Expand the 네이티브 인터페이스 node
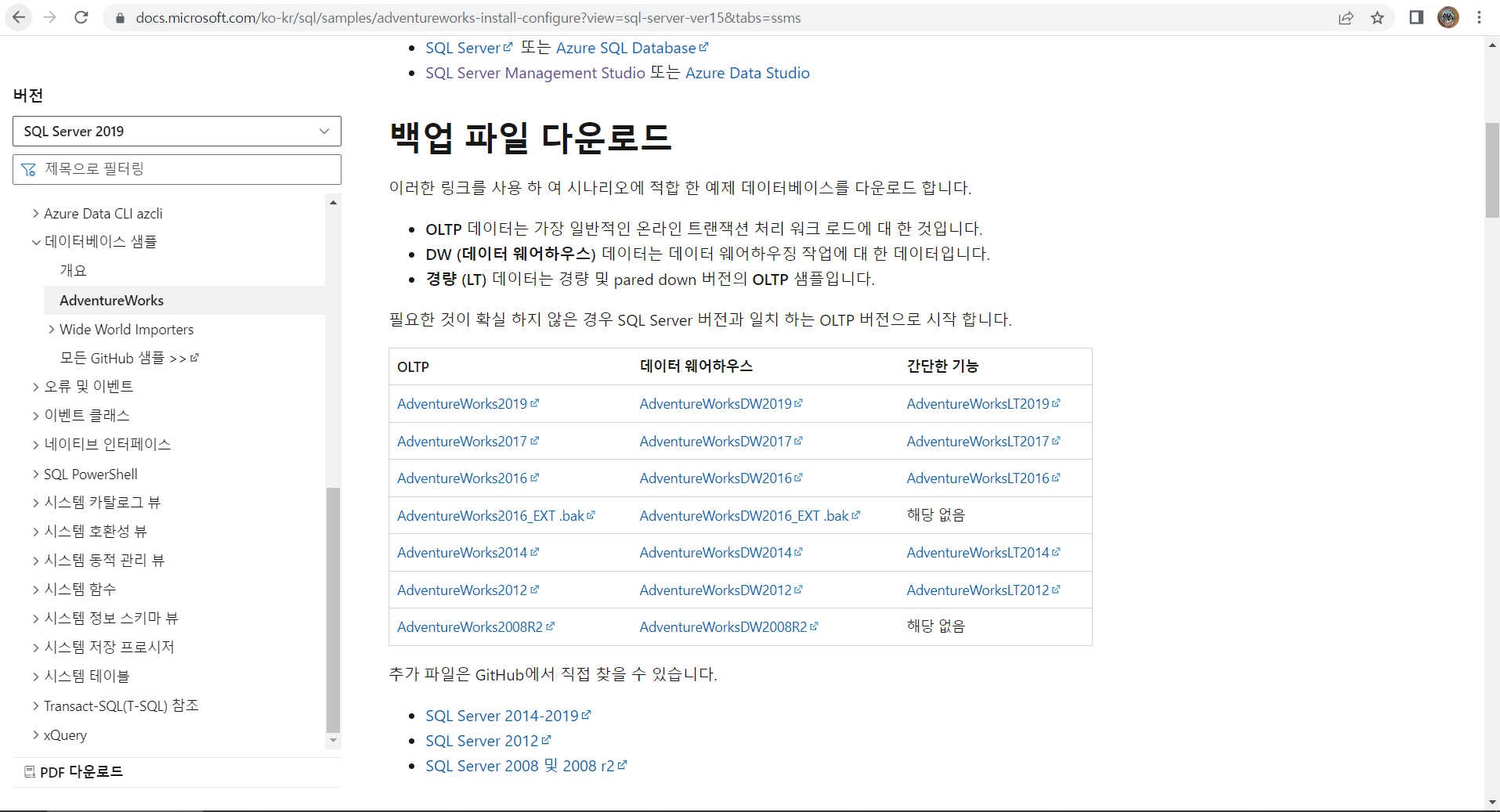1500x812 pixels. click(36, 445)
